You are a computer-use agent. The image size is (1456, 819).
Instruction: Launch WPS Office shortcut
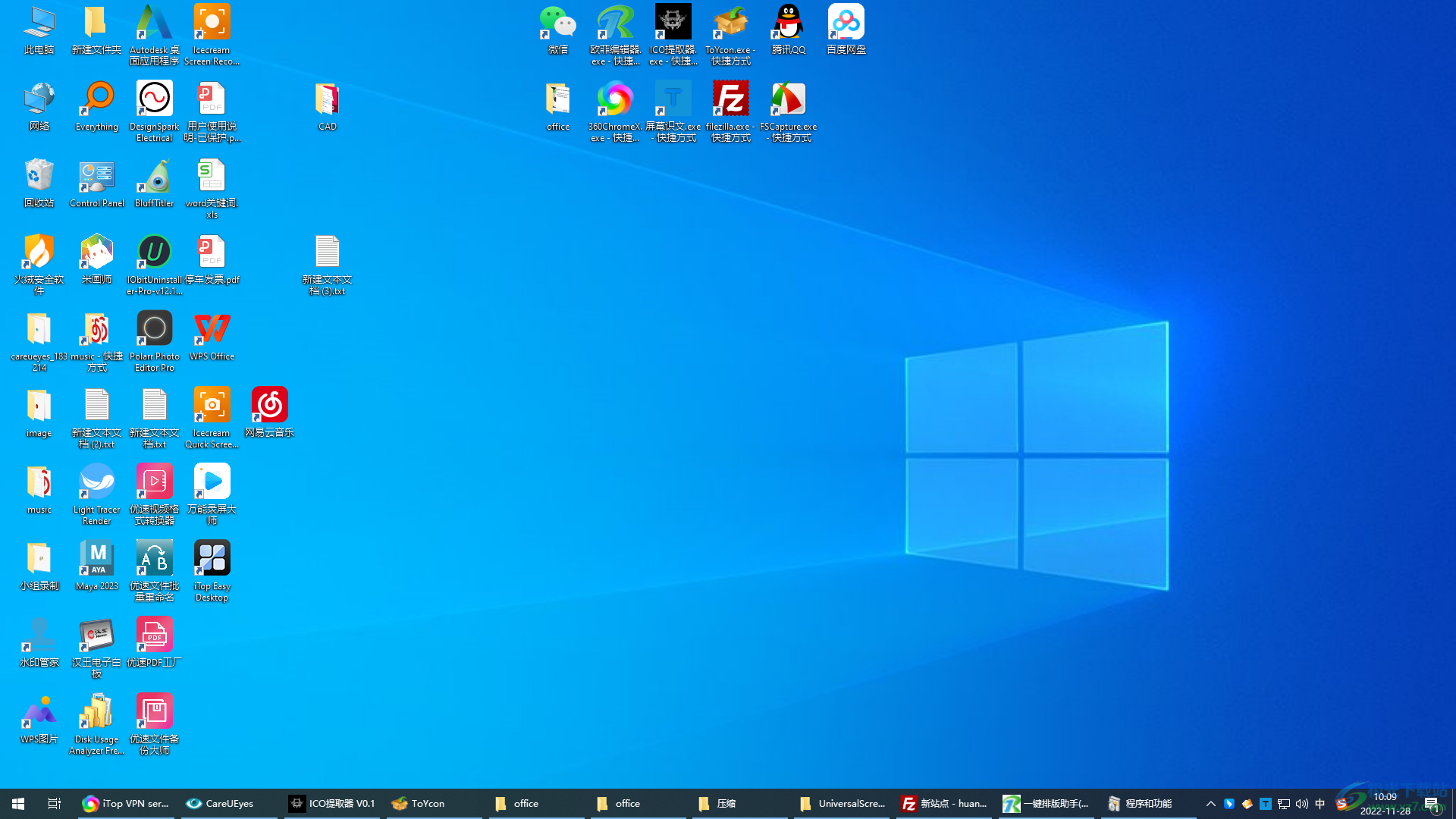pos(212,337)
